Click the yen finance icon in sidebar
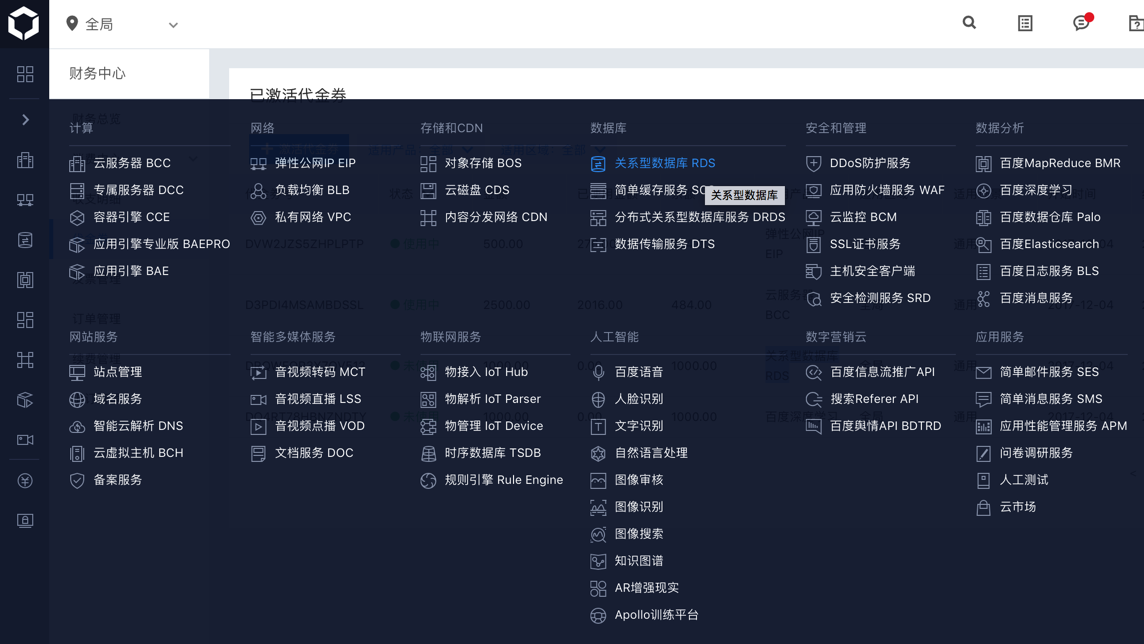This screenshot has width=1144, height=644. pyautogui.click(x=25, y=481)
